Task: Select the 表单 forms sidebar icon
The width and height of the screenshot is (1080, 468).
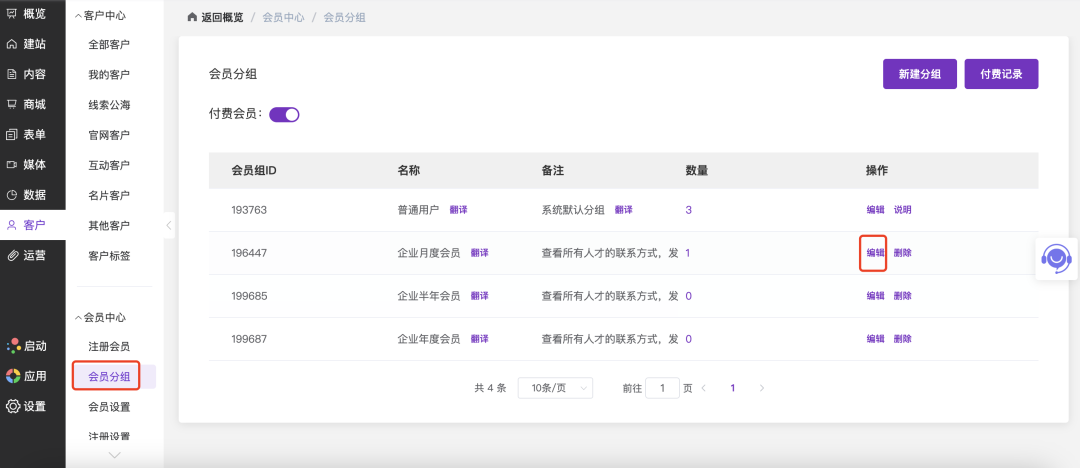Action: tap(12, 134)
